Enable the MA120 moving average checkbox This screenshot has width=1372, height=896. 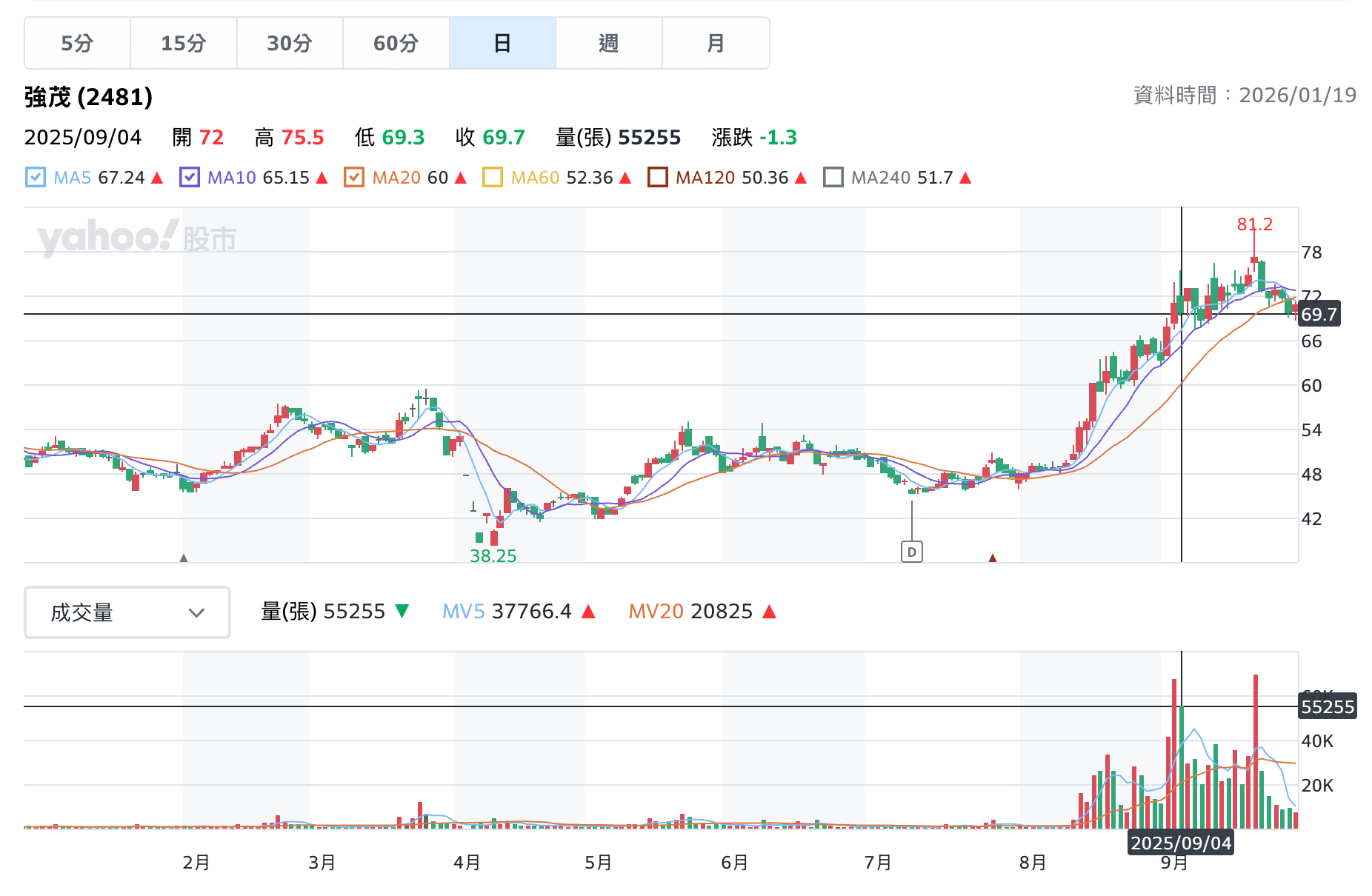tap(657, 178)
